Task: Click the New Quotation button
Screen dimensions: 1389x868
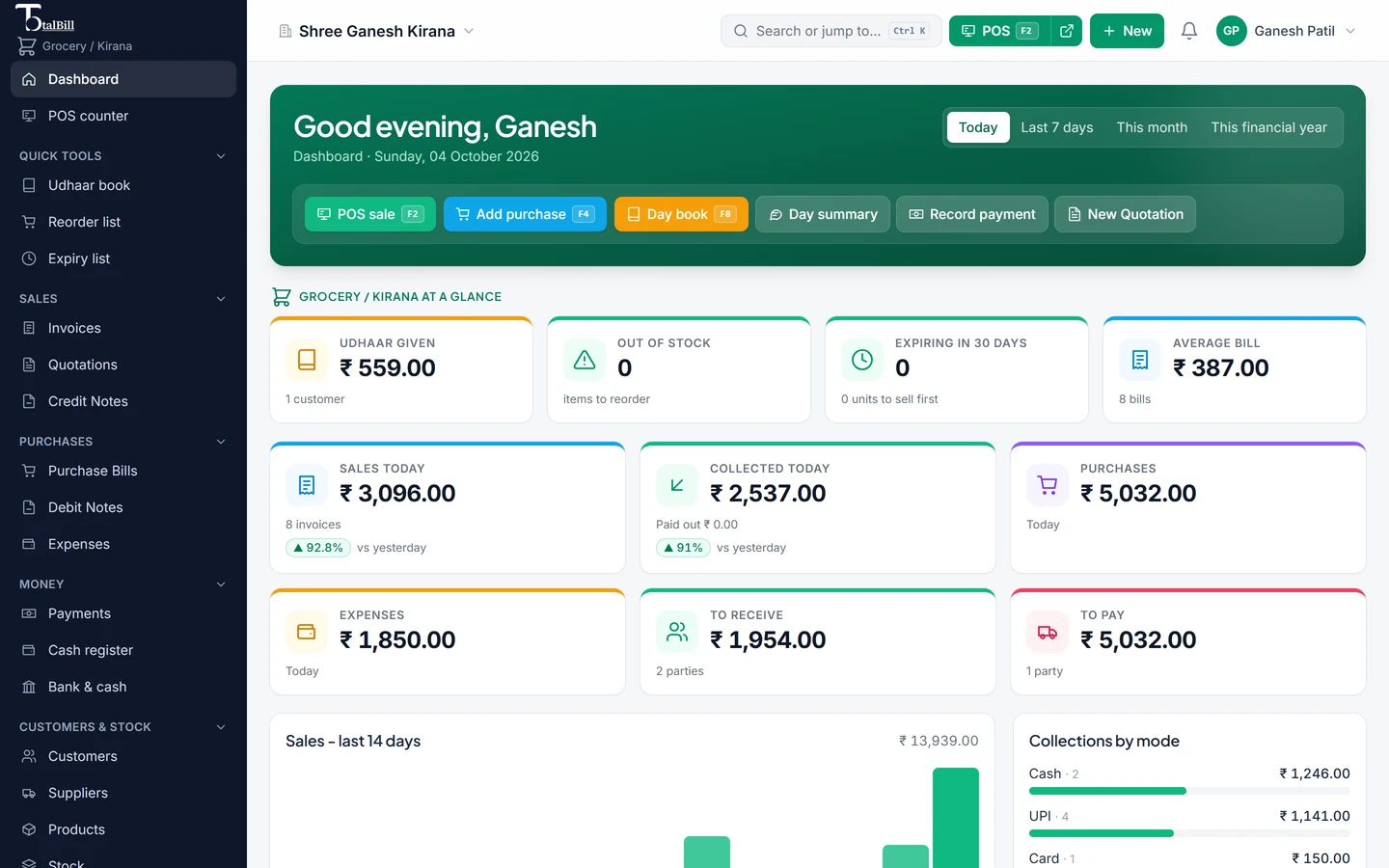Action: click(x=1125, y=214)
